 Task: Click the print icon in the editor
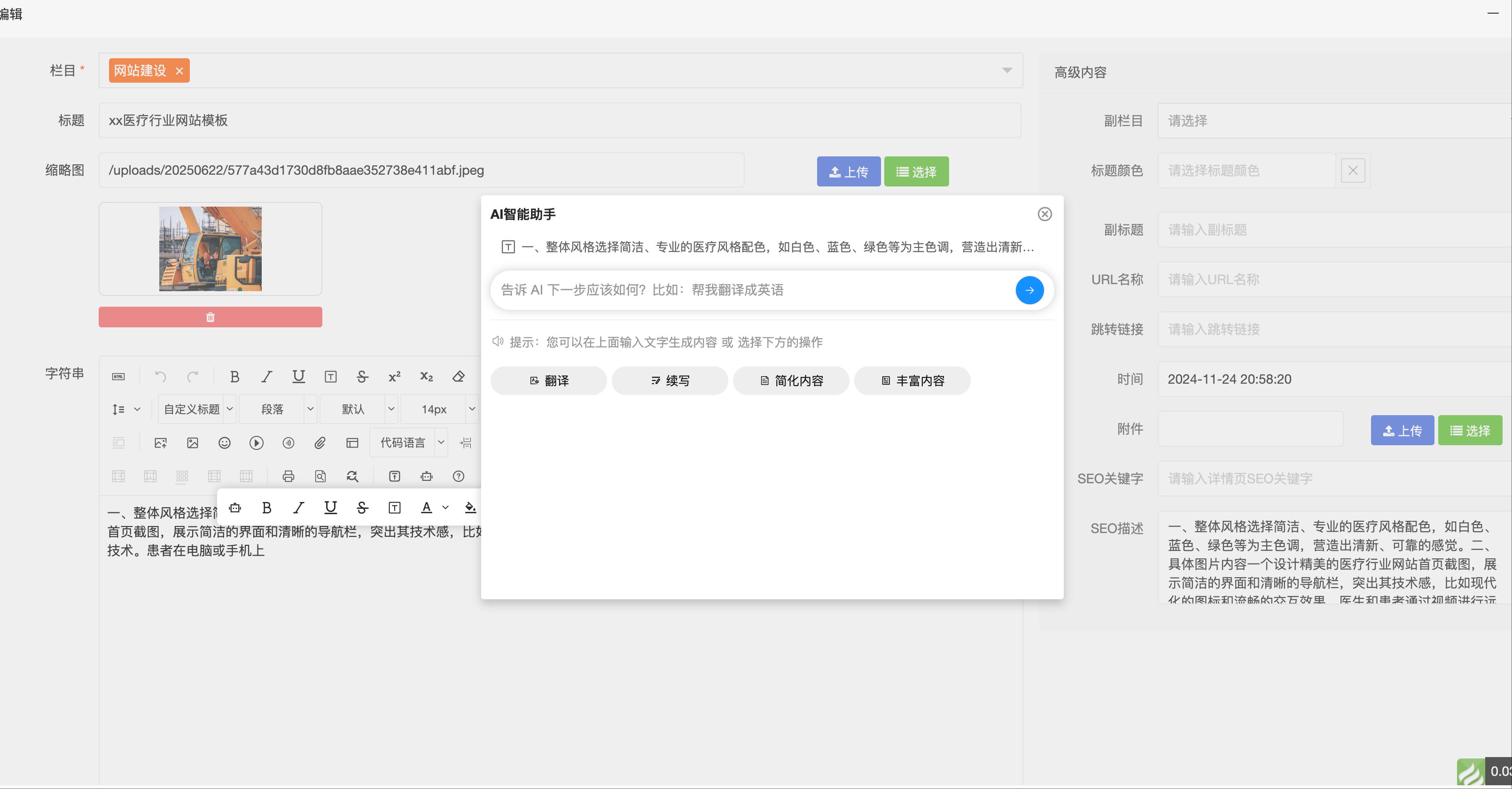click(x=288, y=476)
